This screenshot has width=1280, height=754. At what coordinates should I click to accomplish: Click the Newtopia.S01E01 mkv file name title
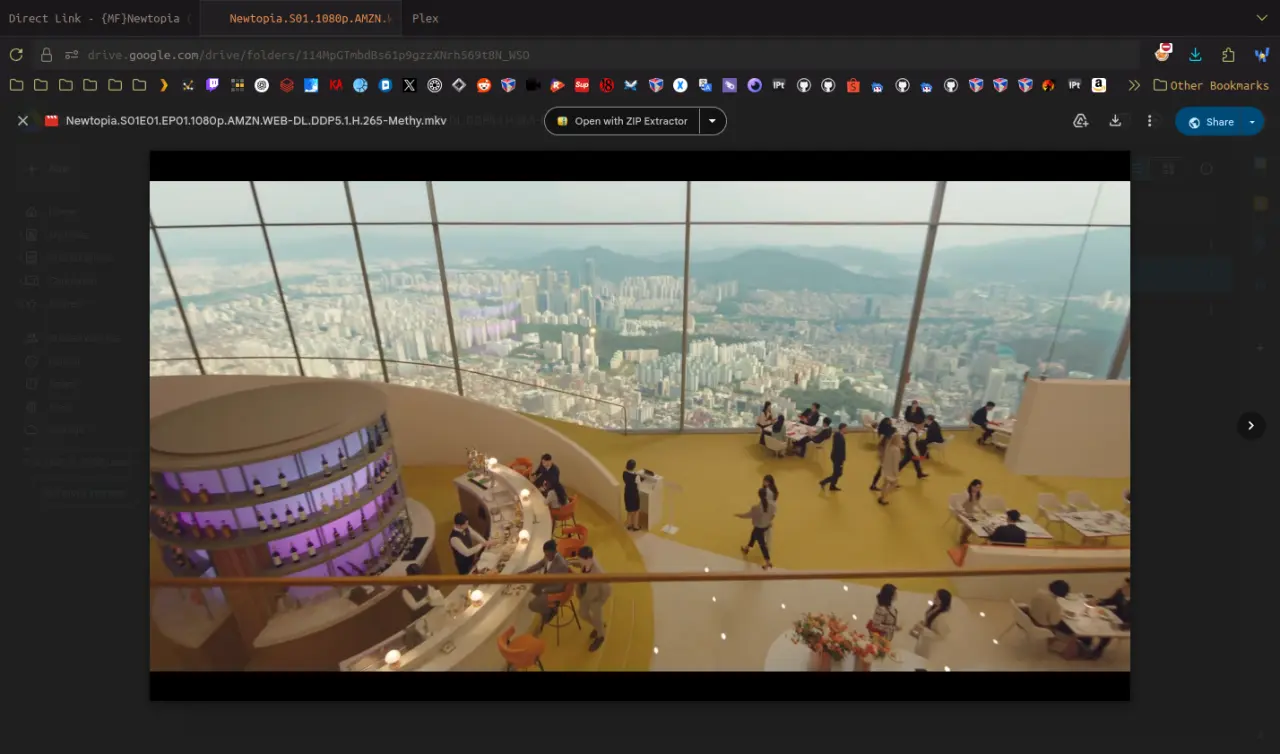[x=256, y=121]
